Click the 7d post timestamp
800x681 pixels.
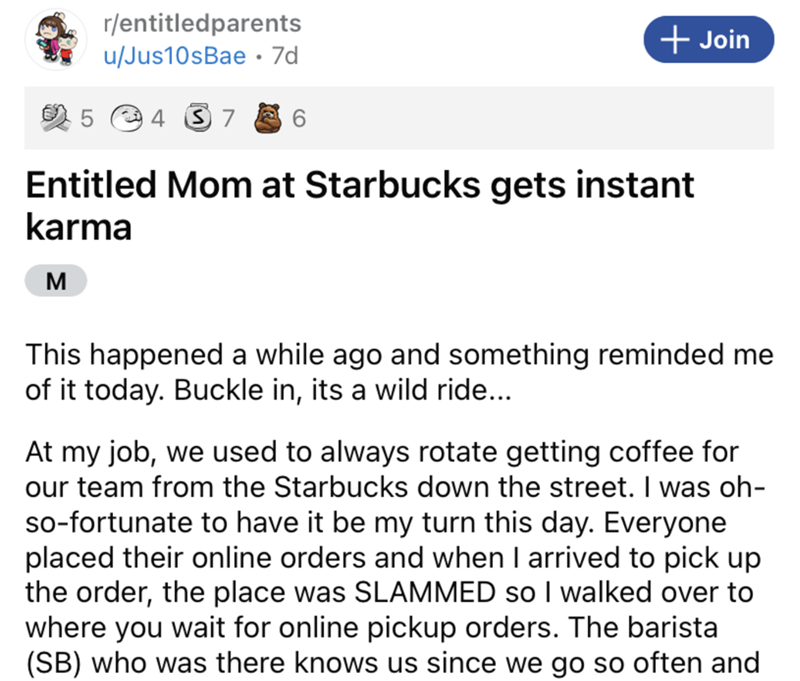pyautogui.click(x=284, y=55)
